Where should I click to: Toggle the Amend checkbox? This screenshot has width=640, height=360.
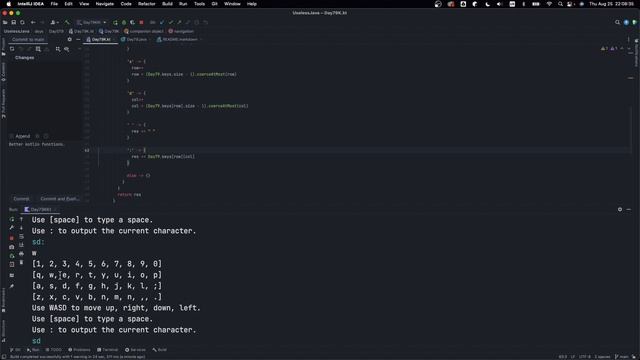click(12, 136)
